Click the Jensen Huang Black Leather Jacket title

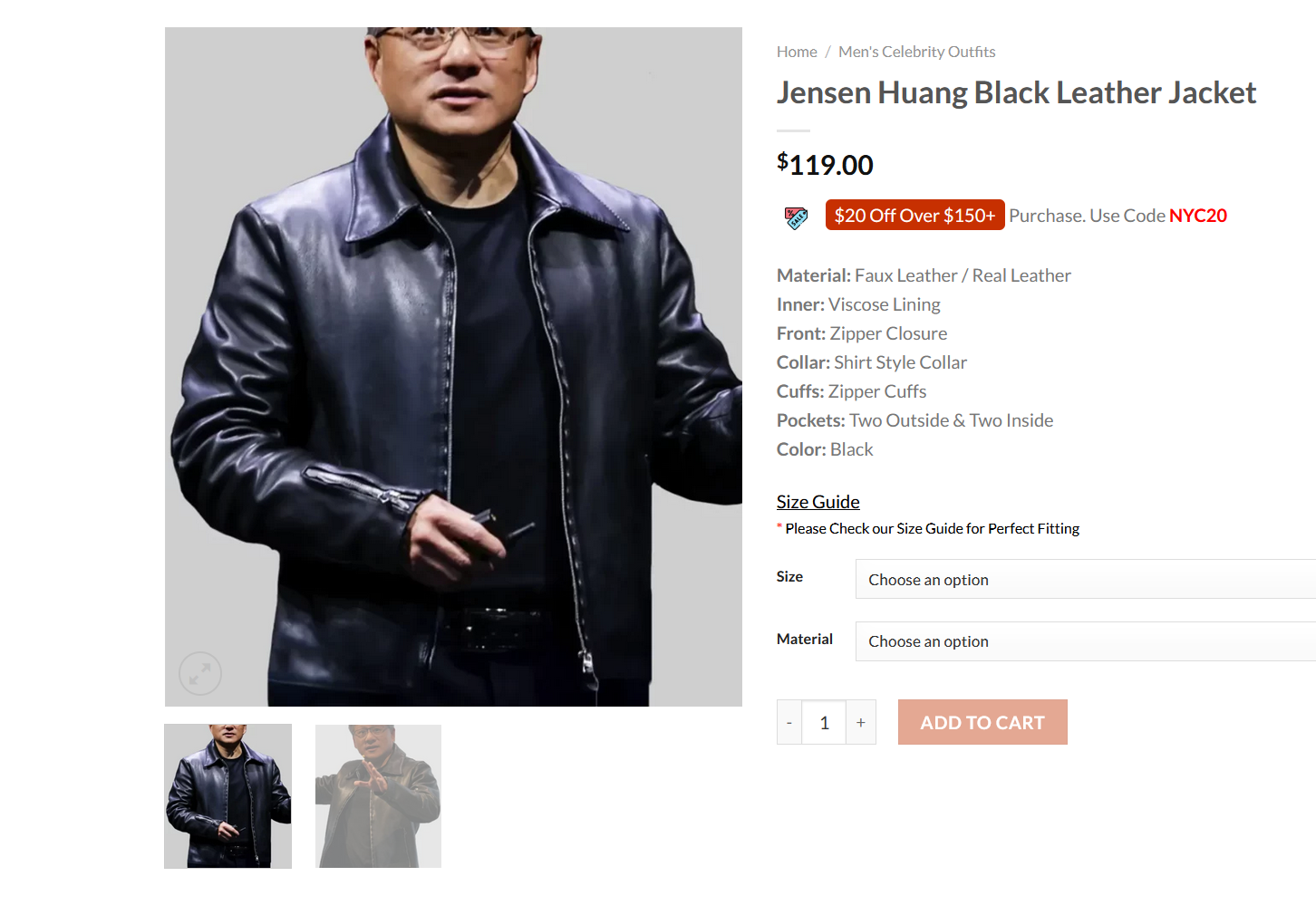(1016, 92)
